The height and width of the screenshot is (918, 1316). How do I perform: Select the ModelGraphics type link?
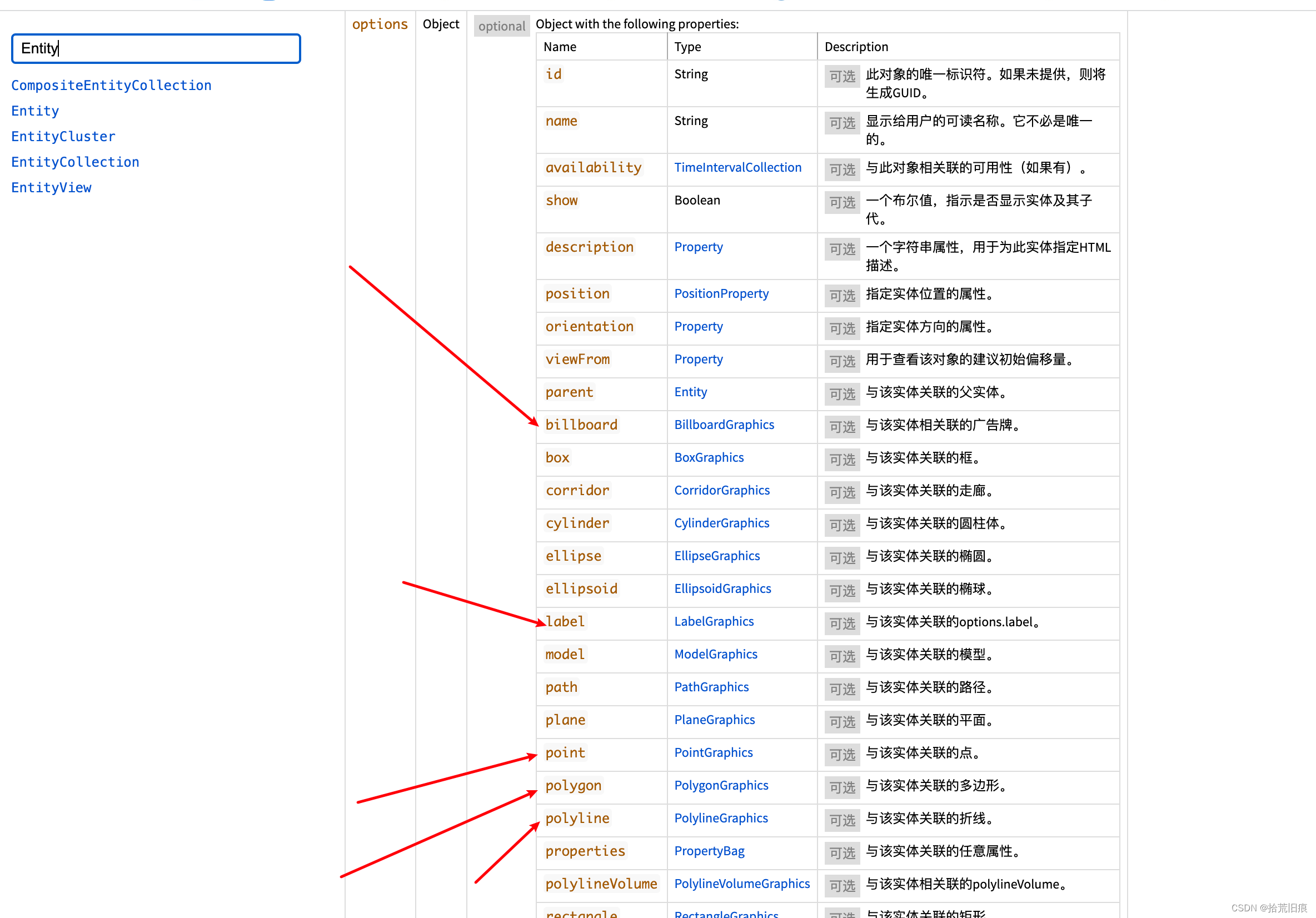716,654
